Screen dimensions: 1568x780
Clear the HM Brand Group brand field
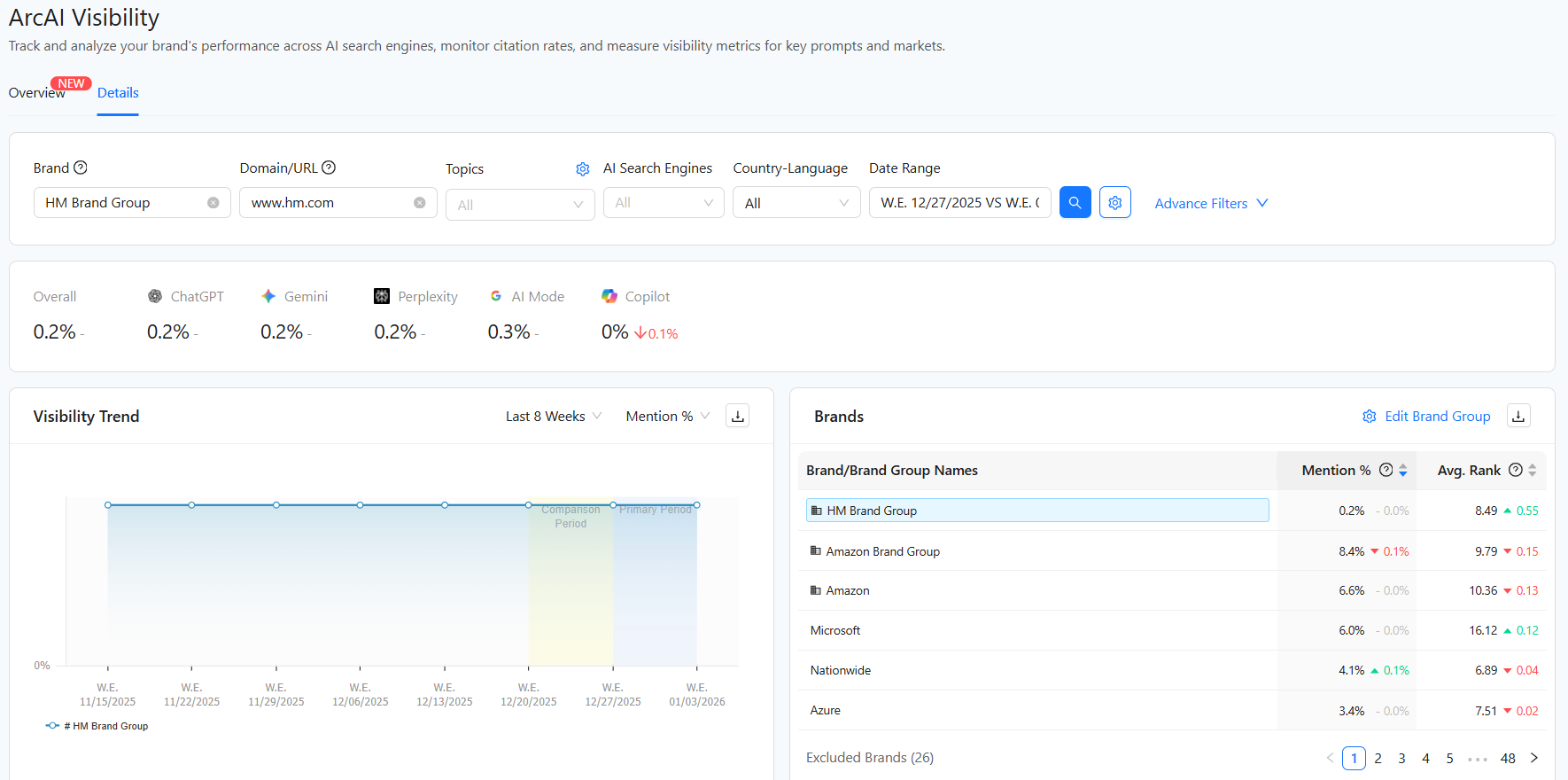213,203
